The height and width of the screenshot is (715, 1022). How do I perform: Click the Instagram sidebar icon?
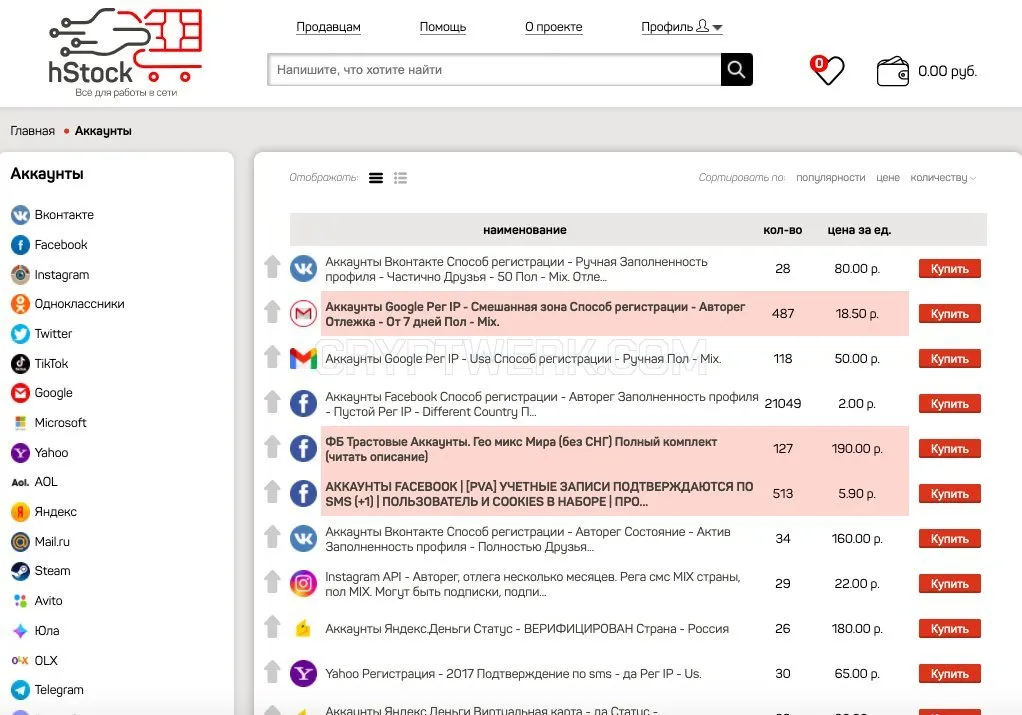click(20, 274)
